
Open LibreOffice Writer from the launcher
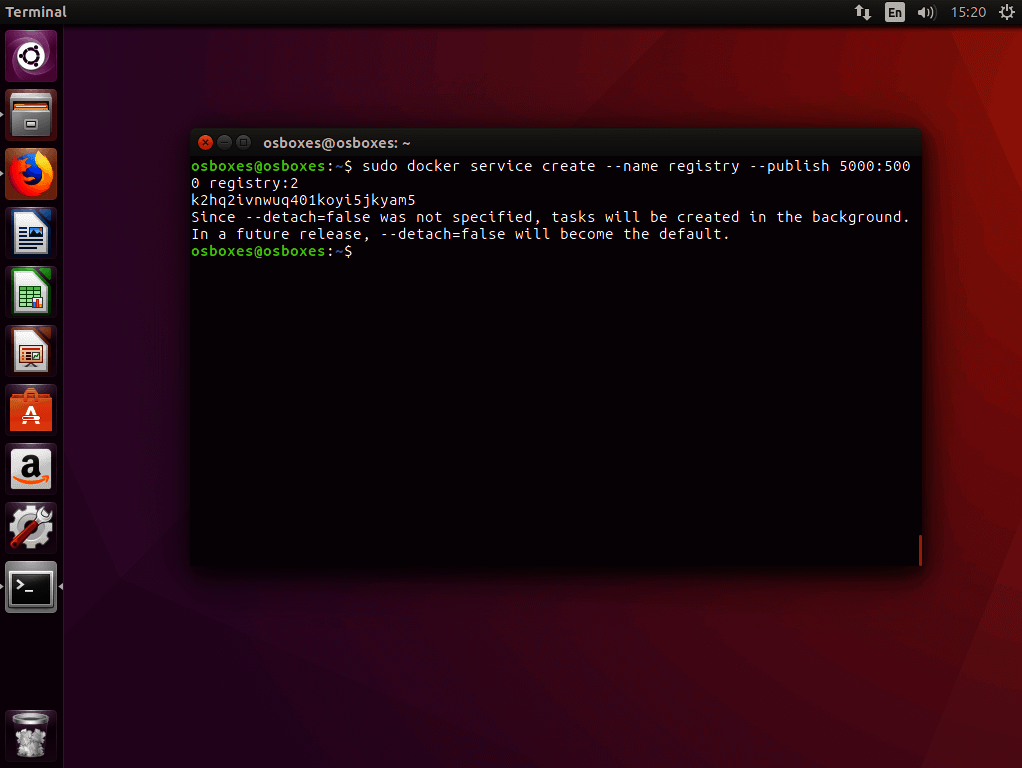tap(32, 233)
